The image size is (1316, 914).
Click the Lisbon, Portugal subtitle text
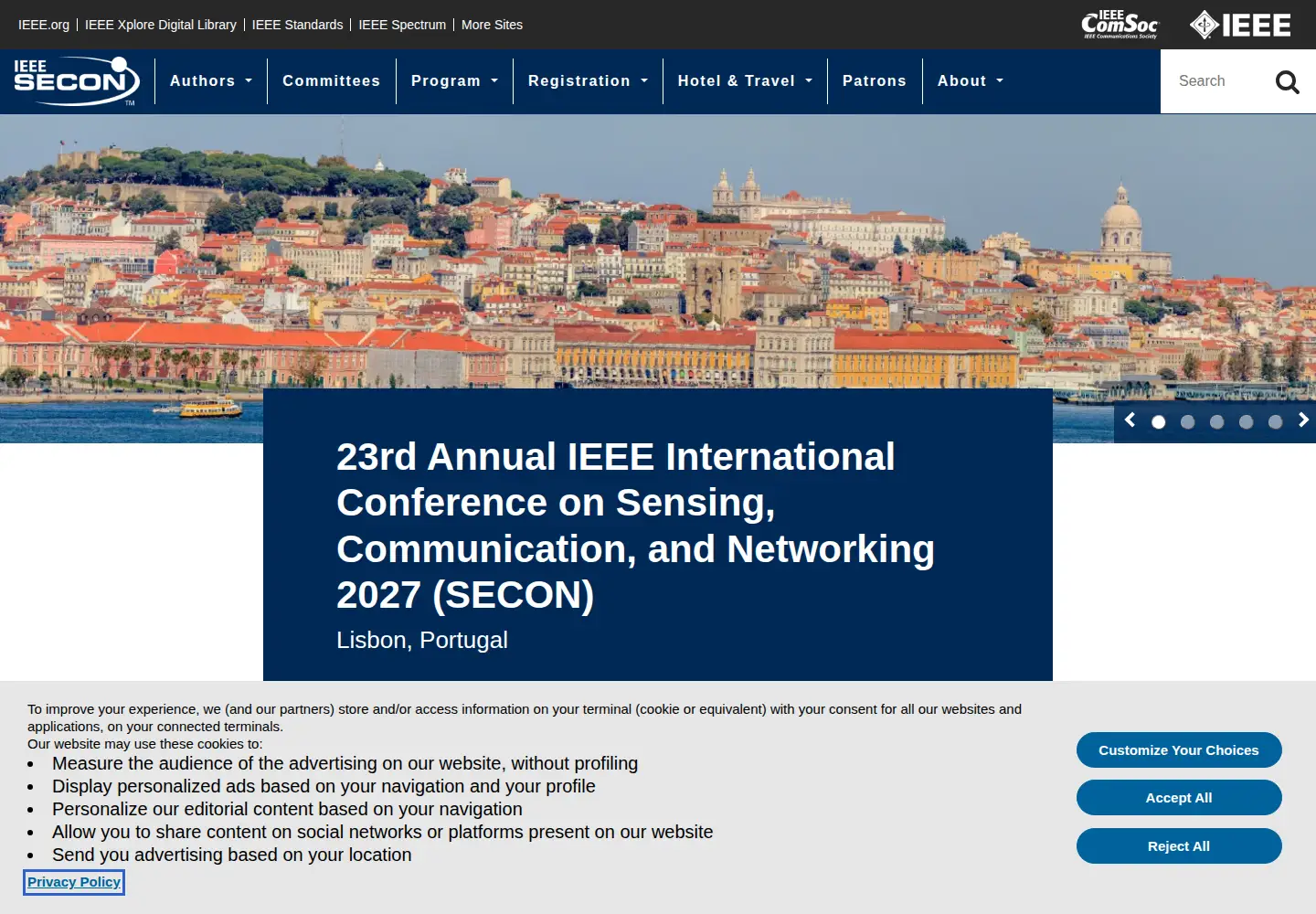(x=422, y=640)
